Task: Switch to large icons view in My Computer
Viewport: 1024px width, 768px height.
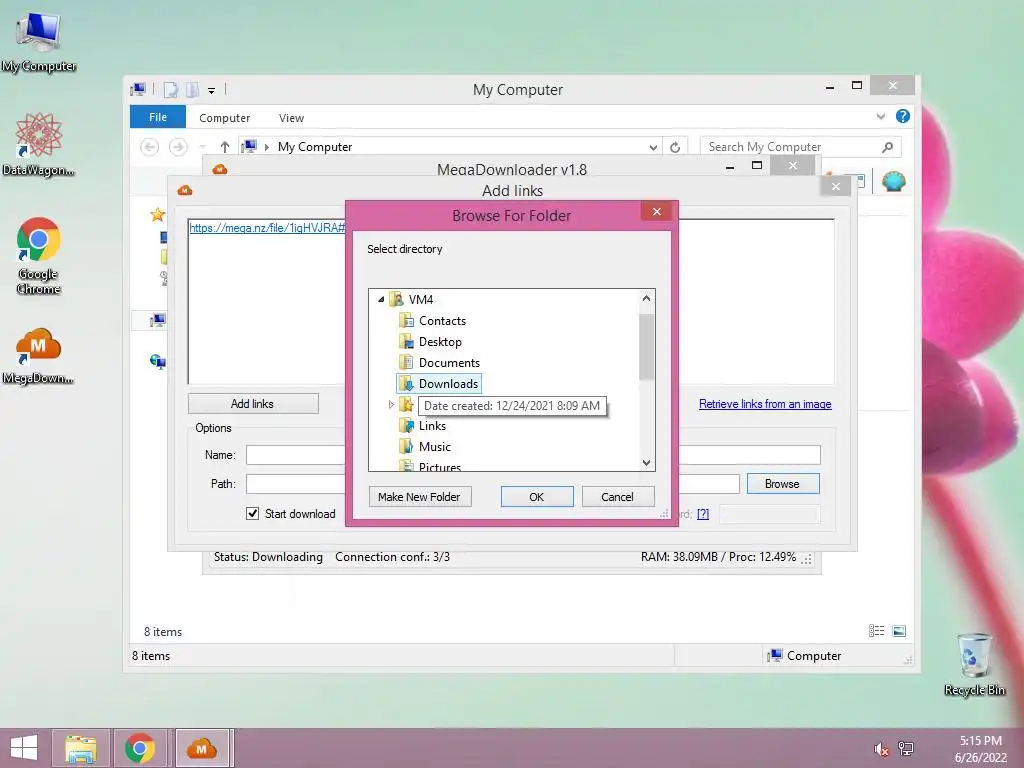Action: click(899, 631)
